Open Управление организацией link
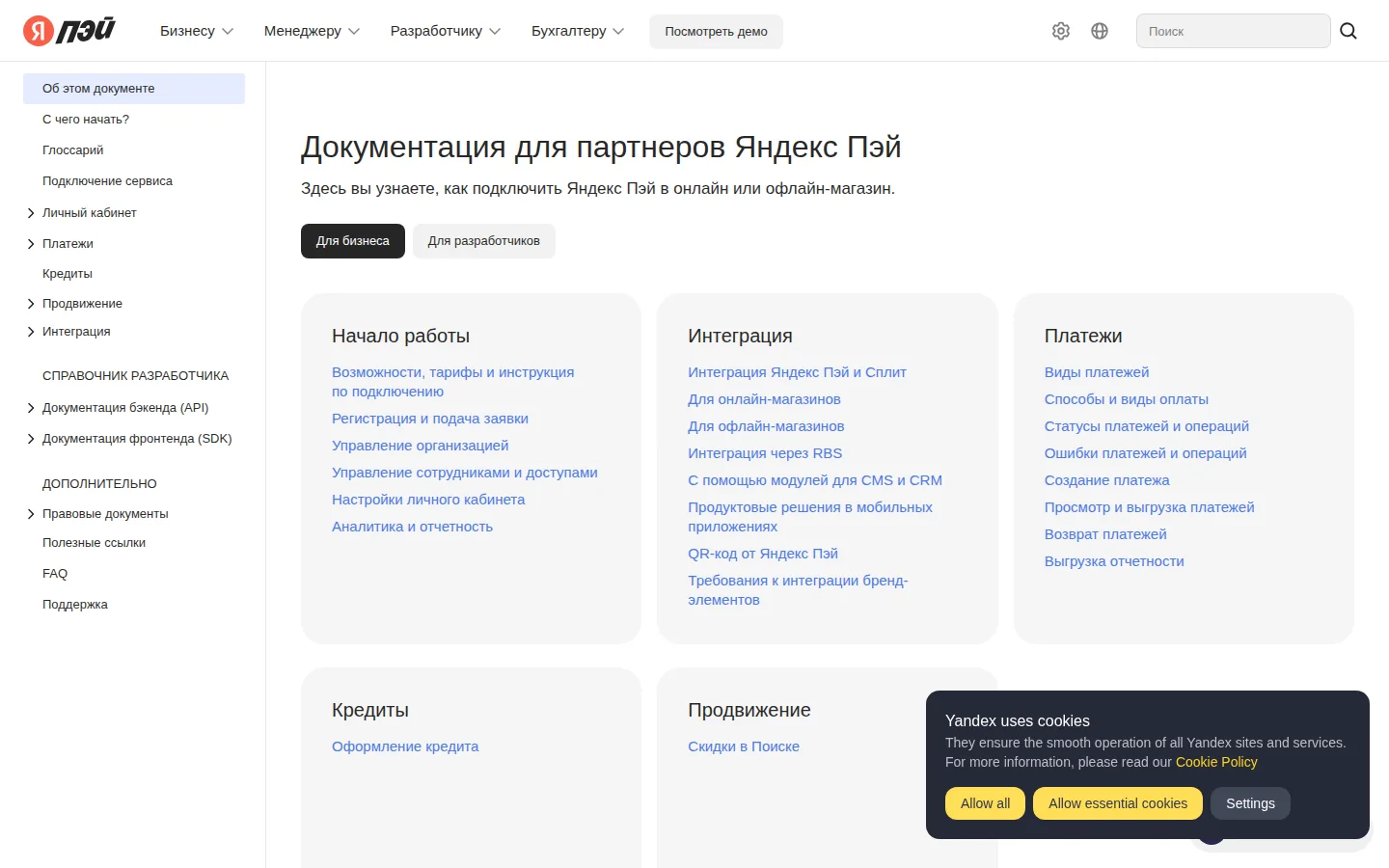The image size is (1389, 868). point(420,446)
